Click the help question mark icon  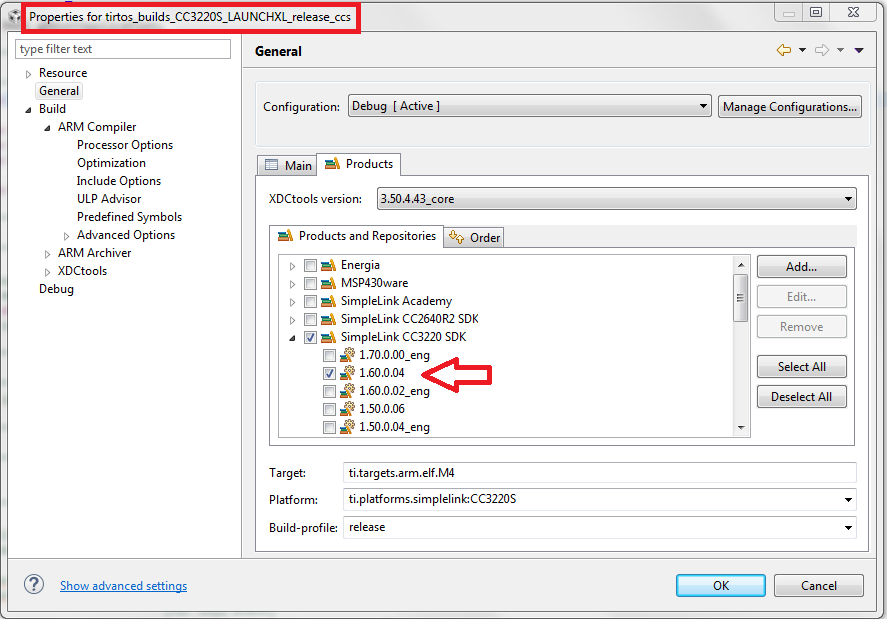[x=34, y=584]
